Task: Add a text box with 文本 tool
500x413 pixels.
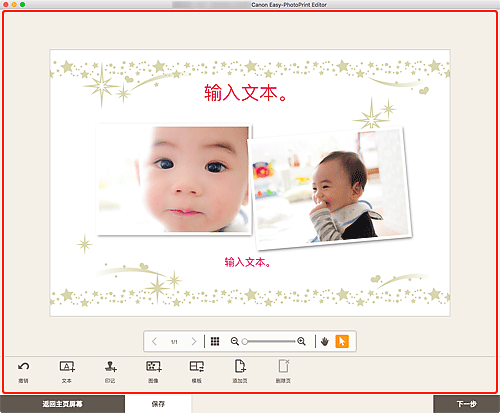Action: click(x=67, y=367)
